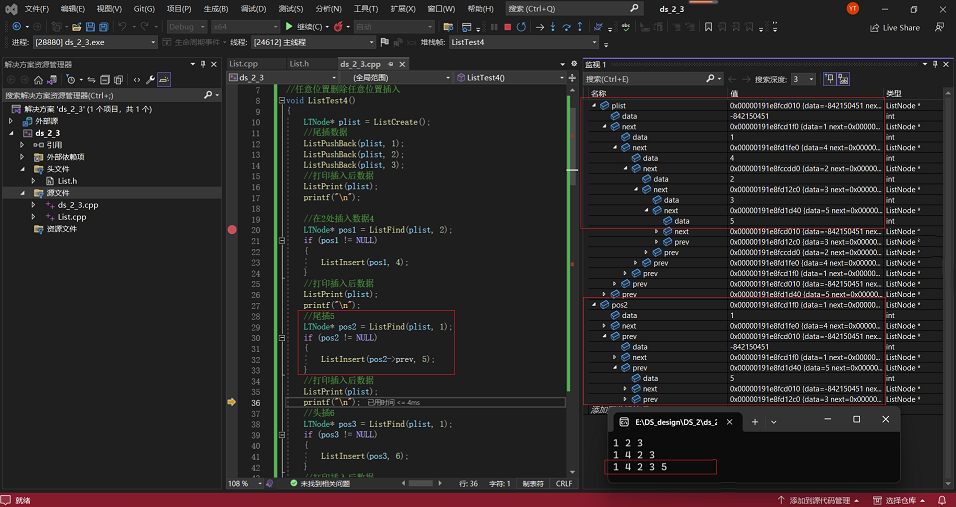The image size is (956, 507).
Task: Click Save All icon in toolbar
Action: [105, 27]
